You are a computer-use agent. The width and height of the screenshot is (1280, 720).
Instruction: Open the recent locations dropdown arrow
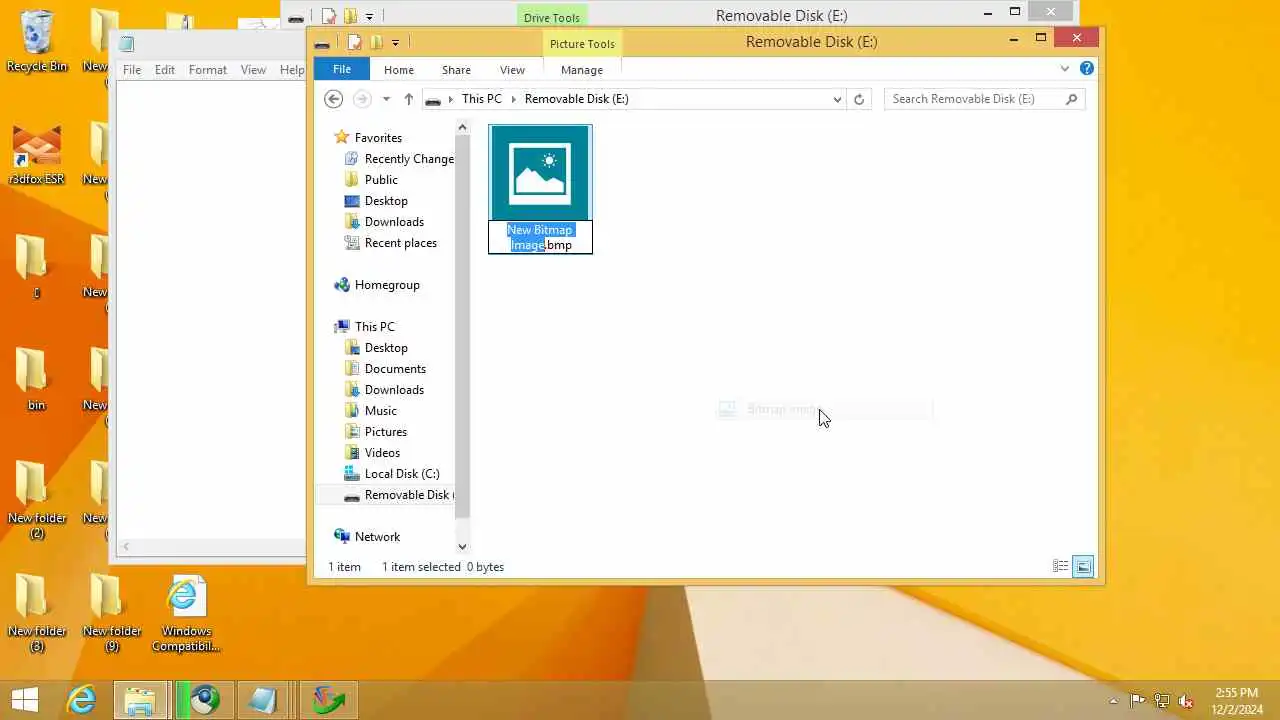pos(386,99)
